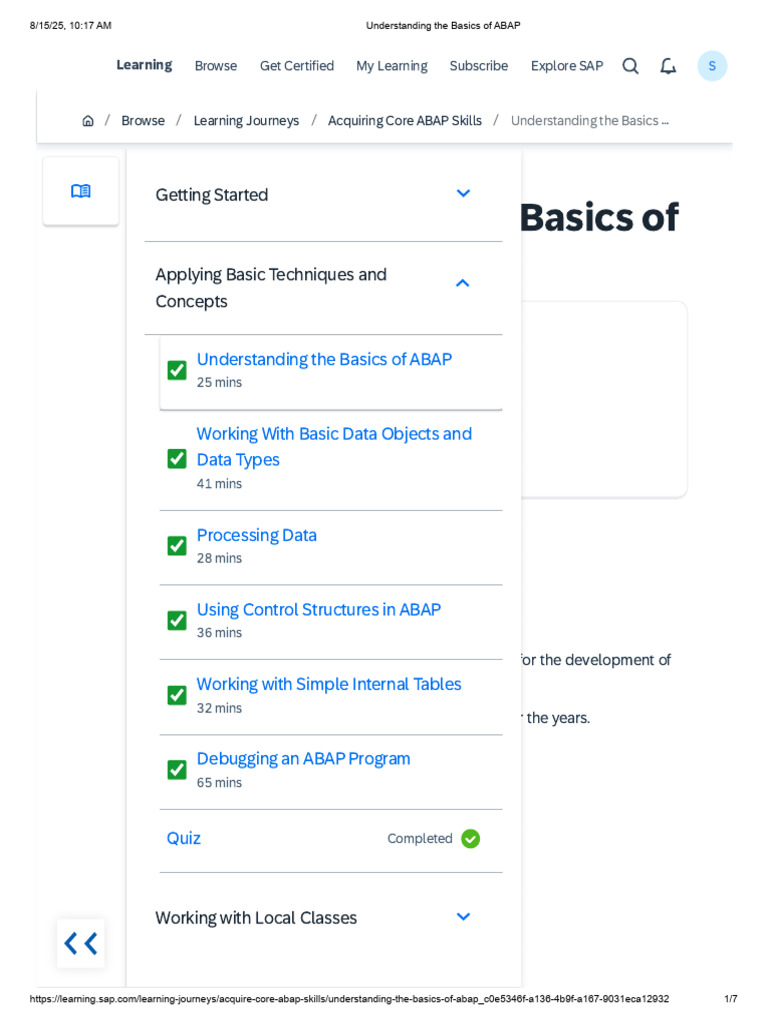This screenshot has height=1024, width=768.
Task: Click Acquiring Core ABAP Skills breadcrumb
Action: [x=405, y=121]
